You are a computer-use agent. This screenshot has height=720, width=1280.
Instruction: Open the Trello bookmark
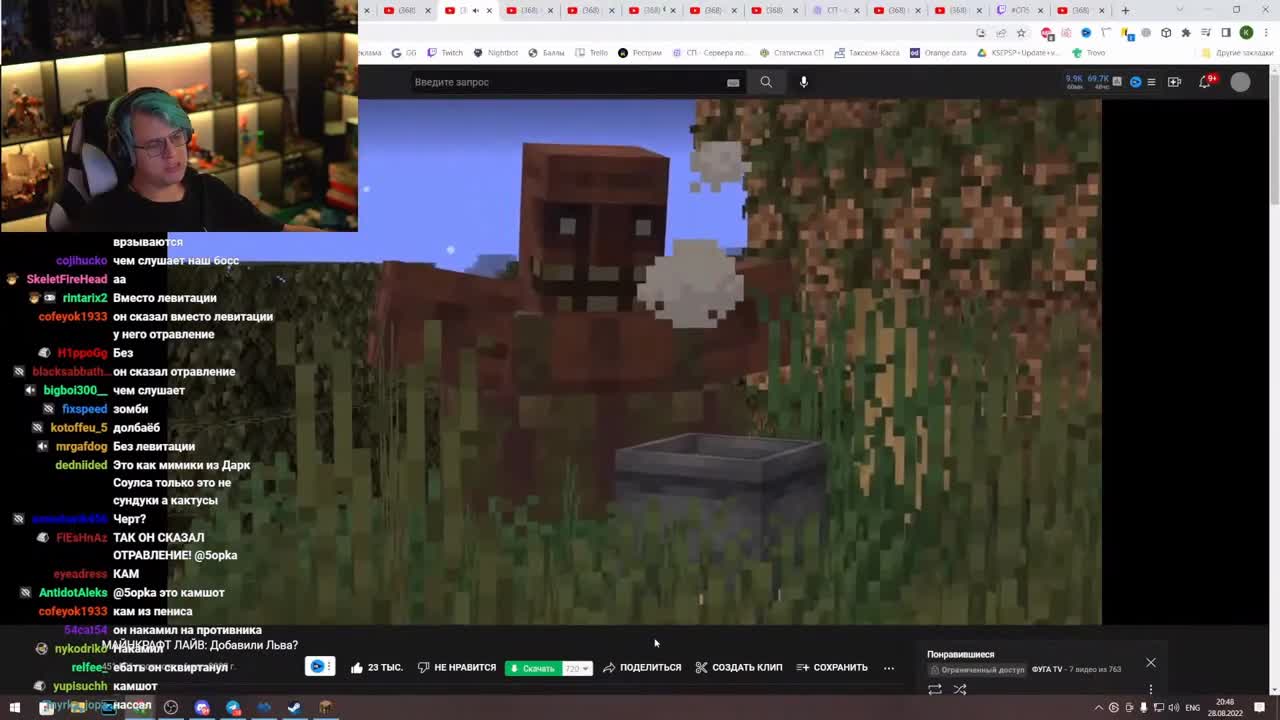(x=592, y=53)
